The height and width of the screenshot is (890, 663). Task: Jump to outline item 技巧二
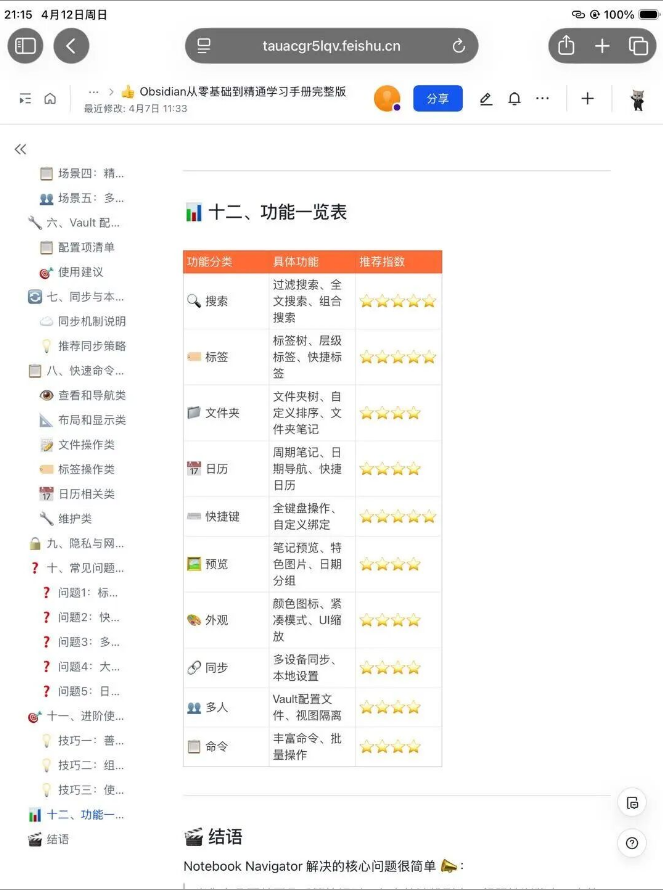[x=82, y=765]
